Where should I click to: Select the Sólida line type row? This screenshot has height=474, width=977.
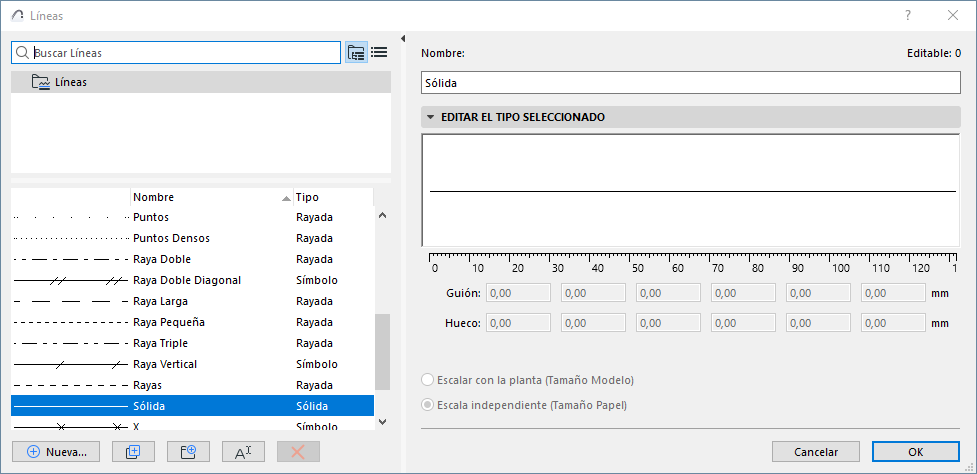[x=193, y=406]
